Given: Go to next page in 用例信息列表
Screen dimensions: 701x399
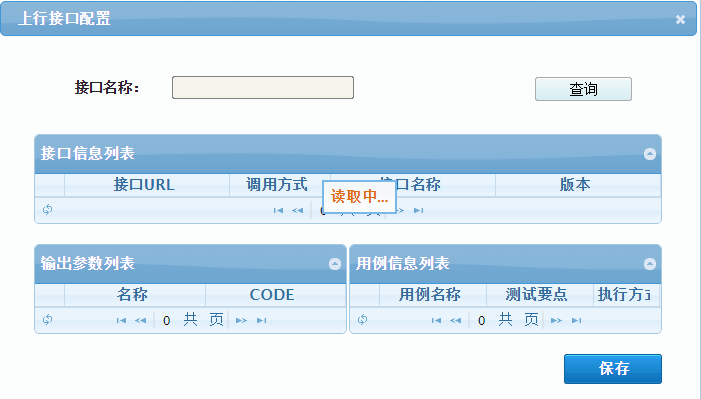Looking at the screenshot, I should pos(556,320).
